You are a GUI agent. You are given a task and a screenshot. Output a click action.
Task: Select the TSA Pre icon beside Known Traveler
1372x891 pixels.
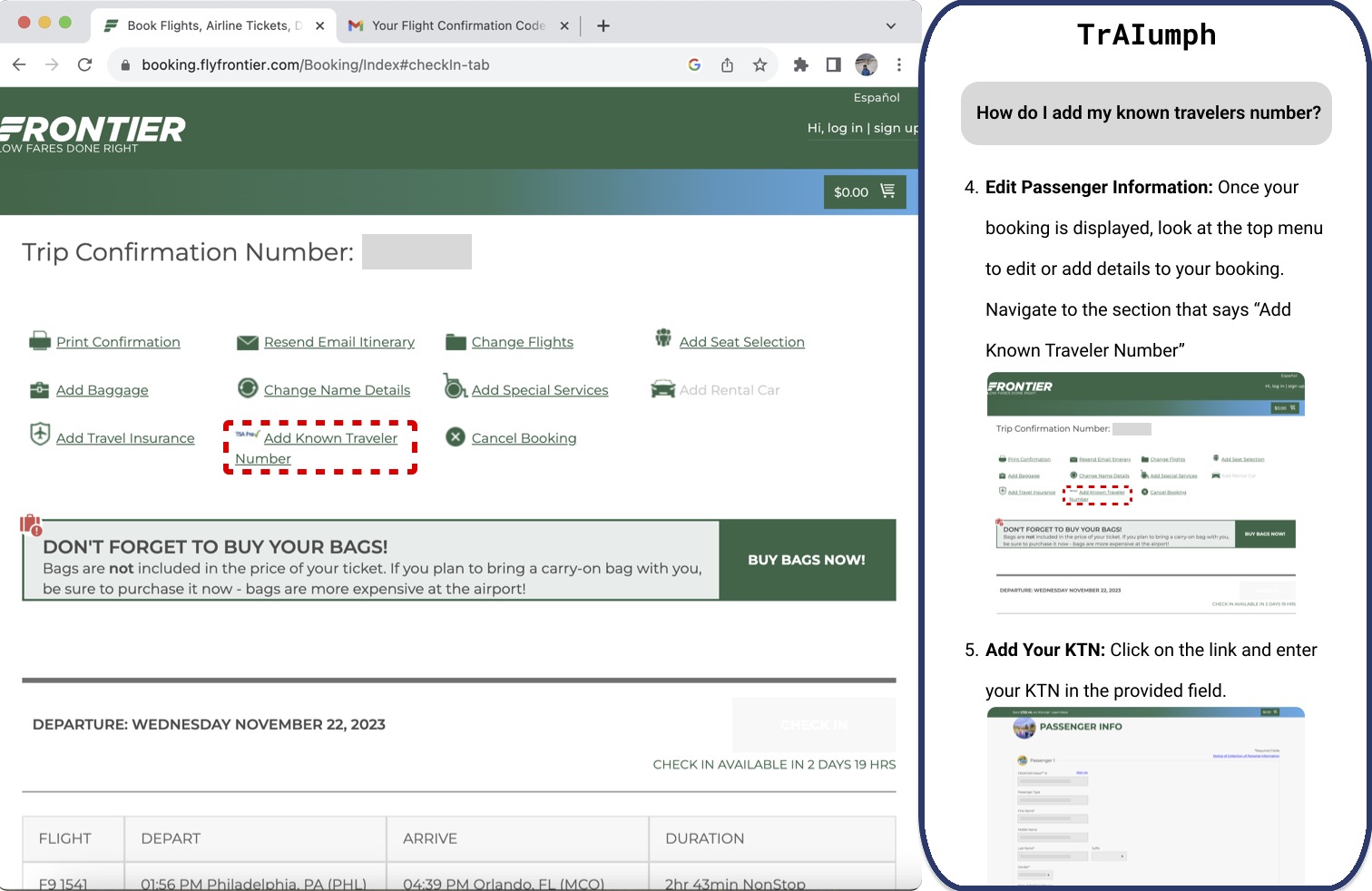247,434
